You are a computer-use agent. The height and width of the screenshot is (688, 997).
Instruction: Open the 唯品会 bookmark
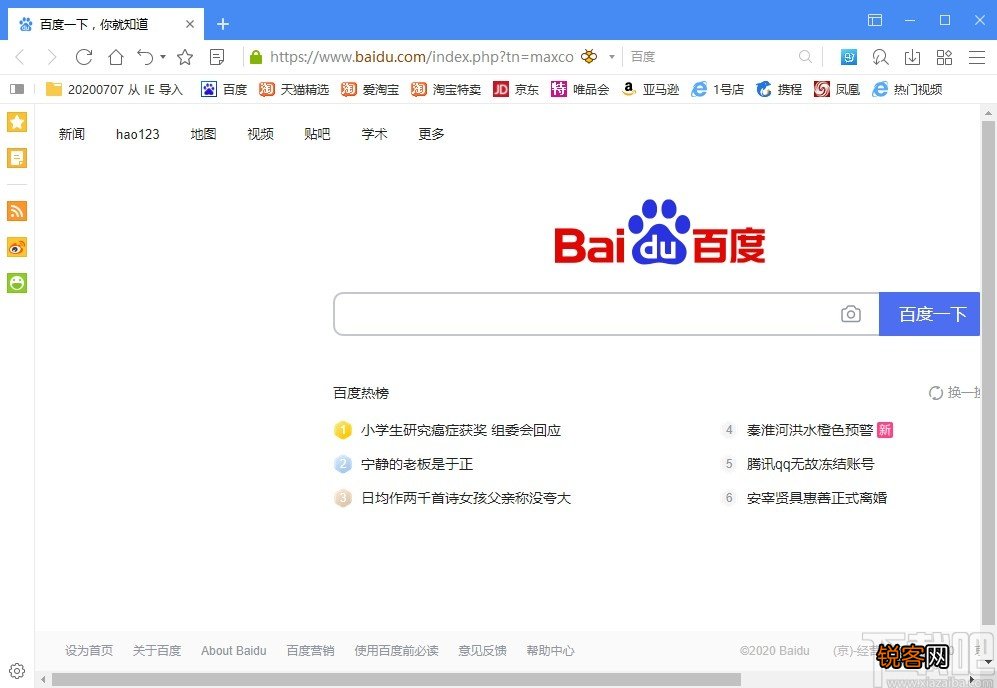click(580, 90)
